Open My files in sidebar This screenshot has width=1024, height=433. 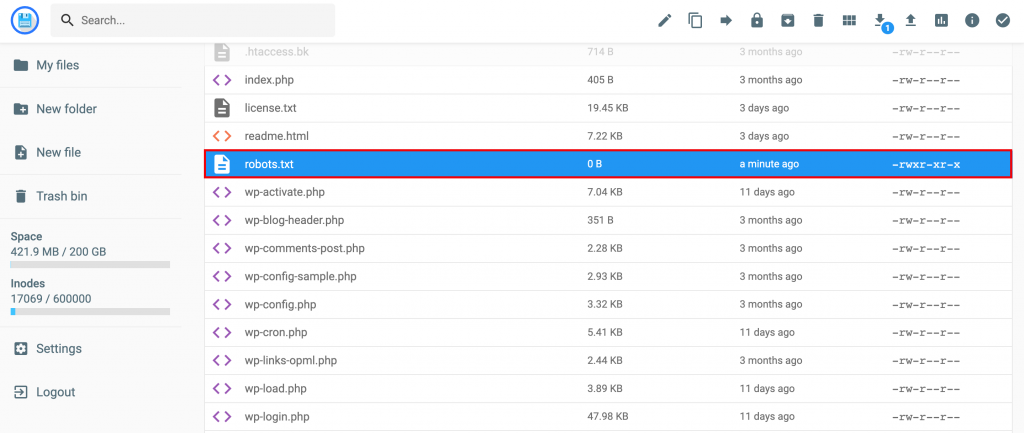pyautogui.click(x=57, y=65)
